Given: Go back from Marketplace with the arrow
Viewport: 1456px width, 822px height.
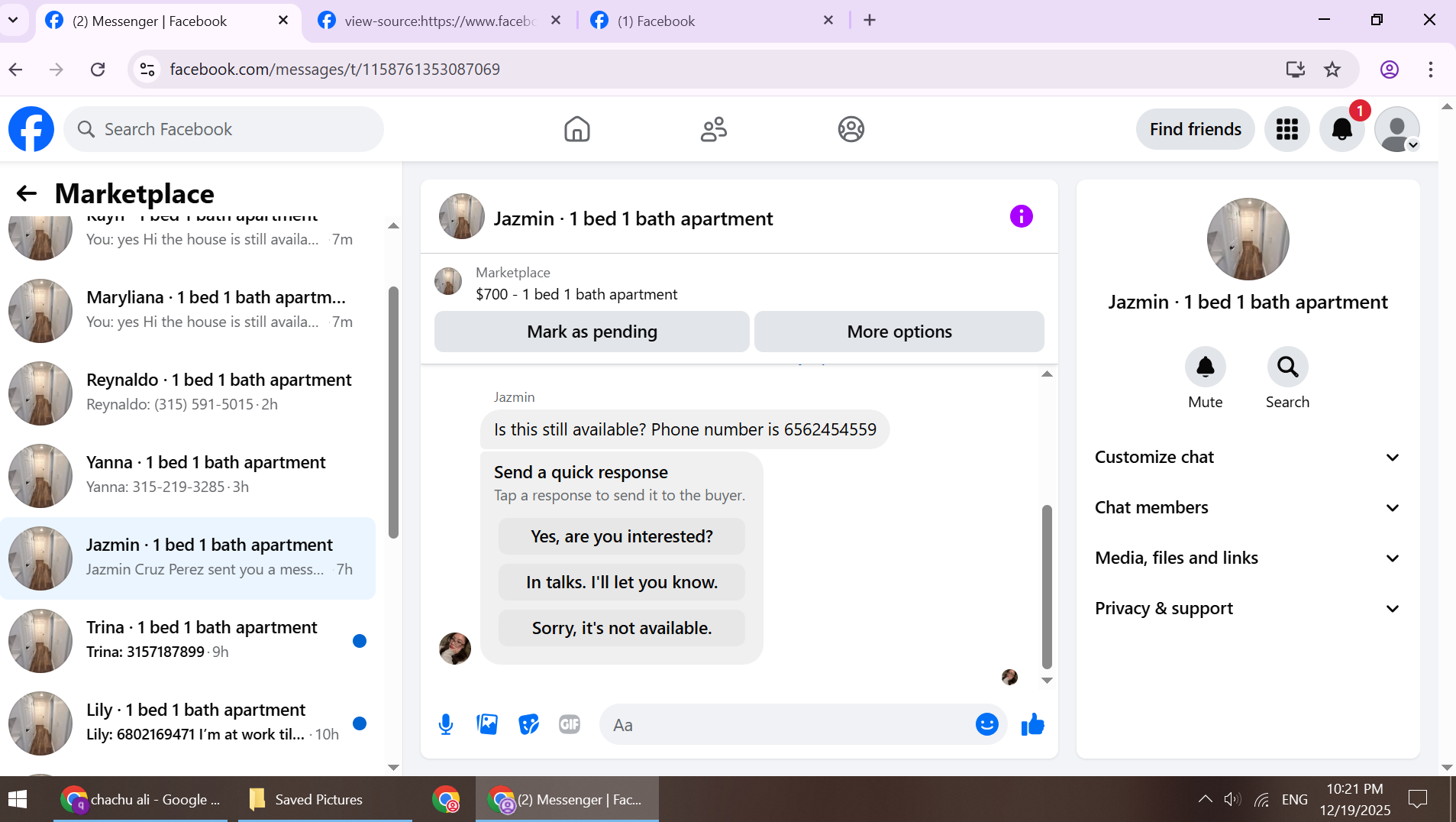Looking at the screenshot, I should (x=27, y=193).
